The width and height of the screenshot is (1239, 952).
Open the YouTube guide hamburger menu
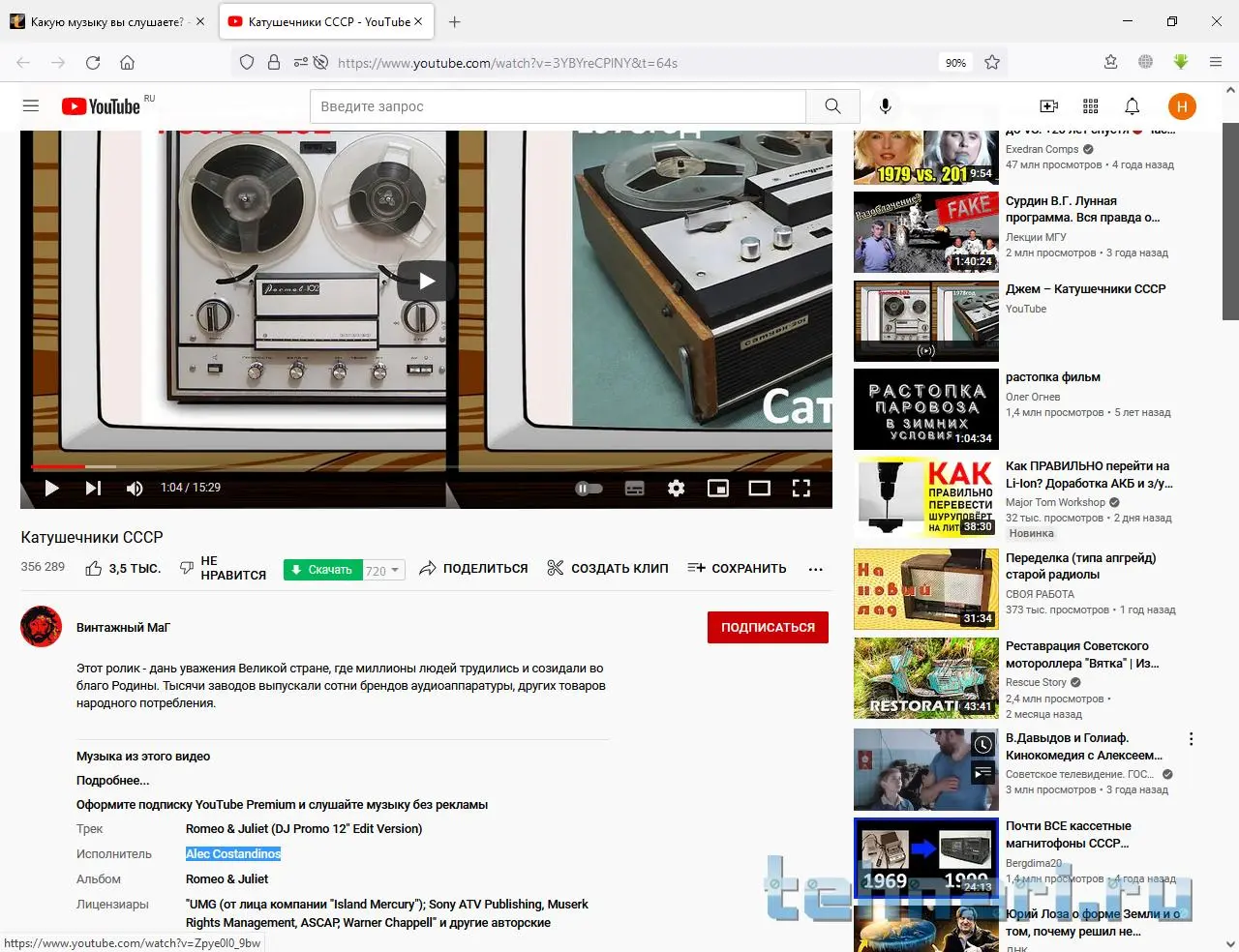(31, 106)
